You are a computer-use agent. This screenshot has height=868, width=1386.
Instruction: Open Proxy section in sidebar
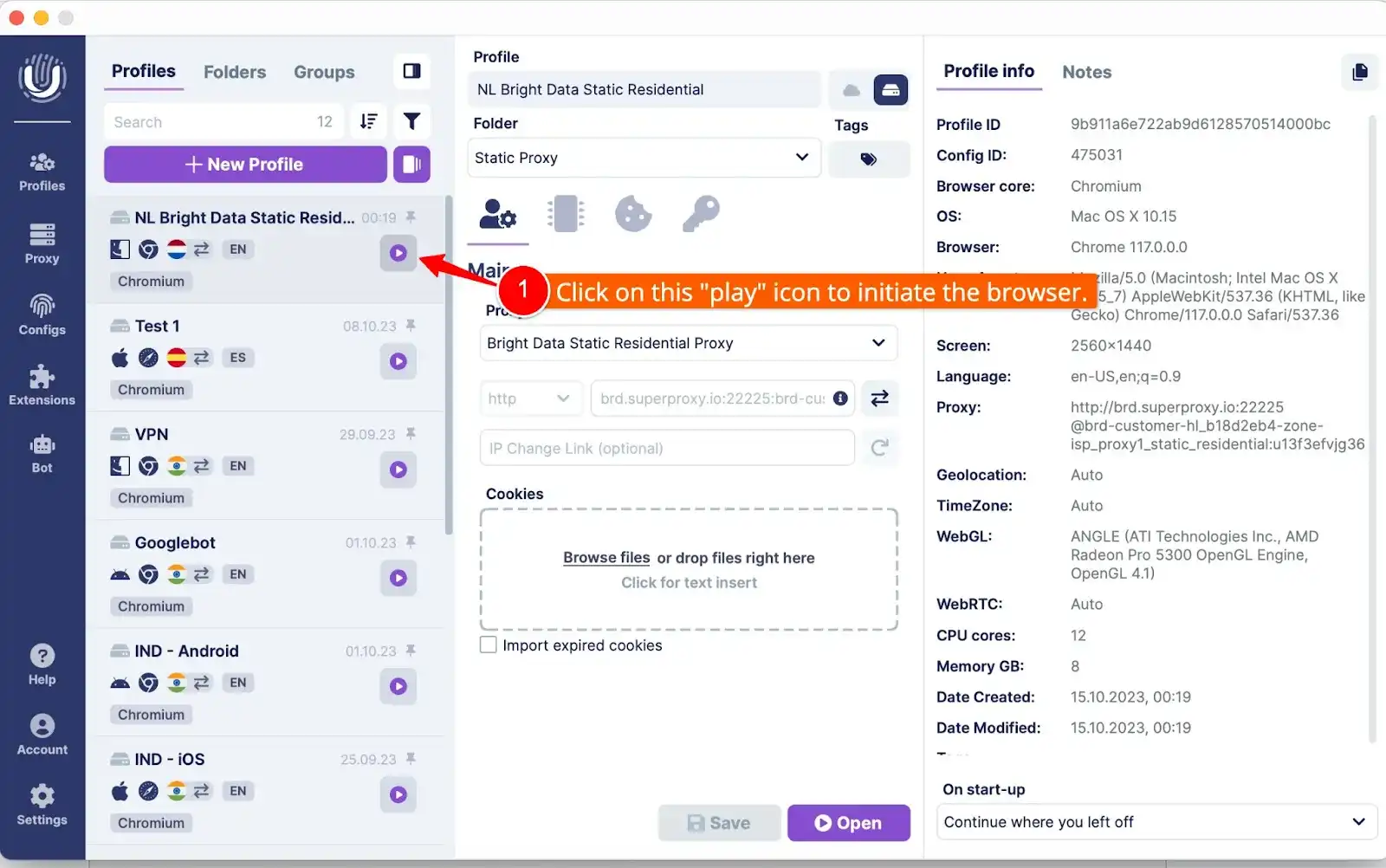coord(42,244)
